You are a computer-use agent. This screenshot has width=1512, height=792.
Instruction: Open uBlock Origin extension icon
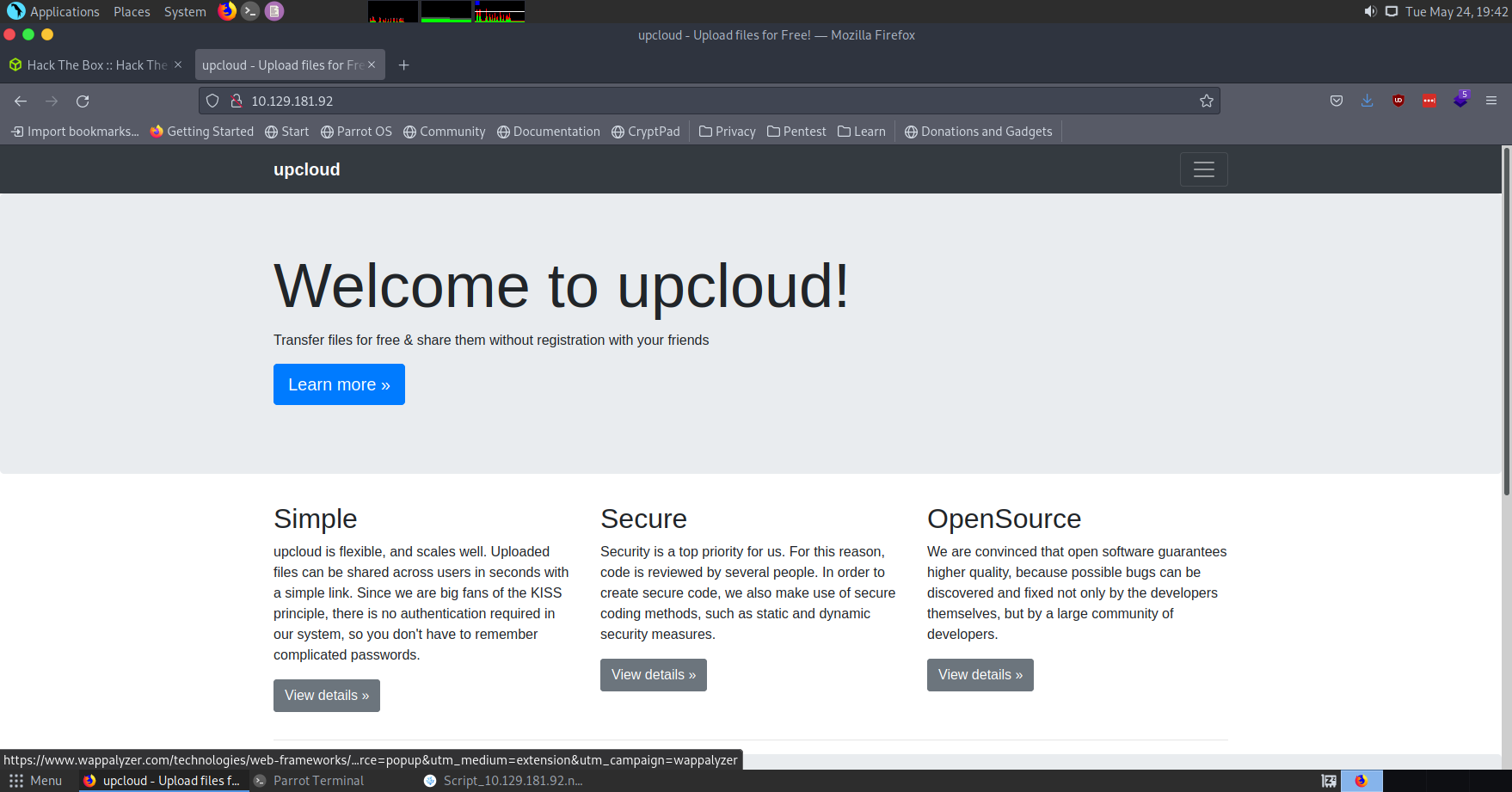pyautogui.click(x=1398, y=101)
